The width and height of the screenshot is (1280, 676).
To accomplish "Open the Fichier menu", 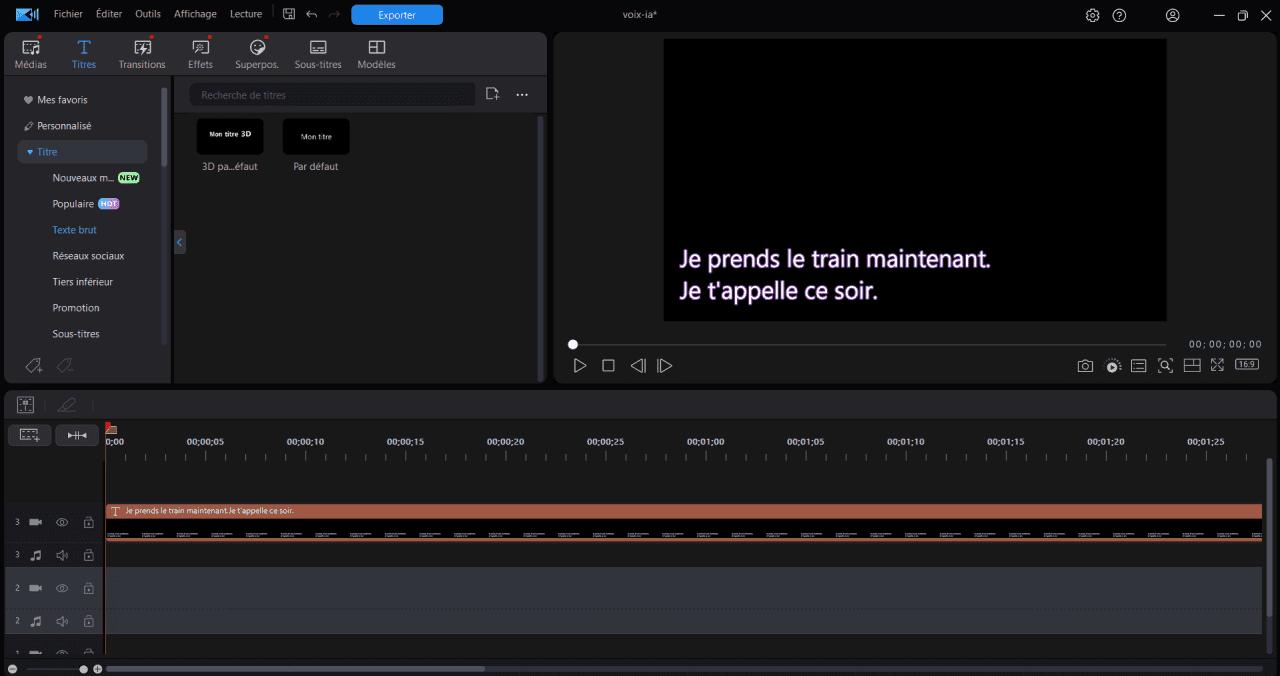I will (x=68, y=14).
